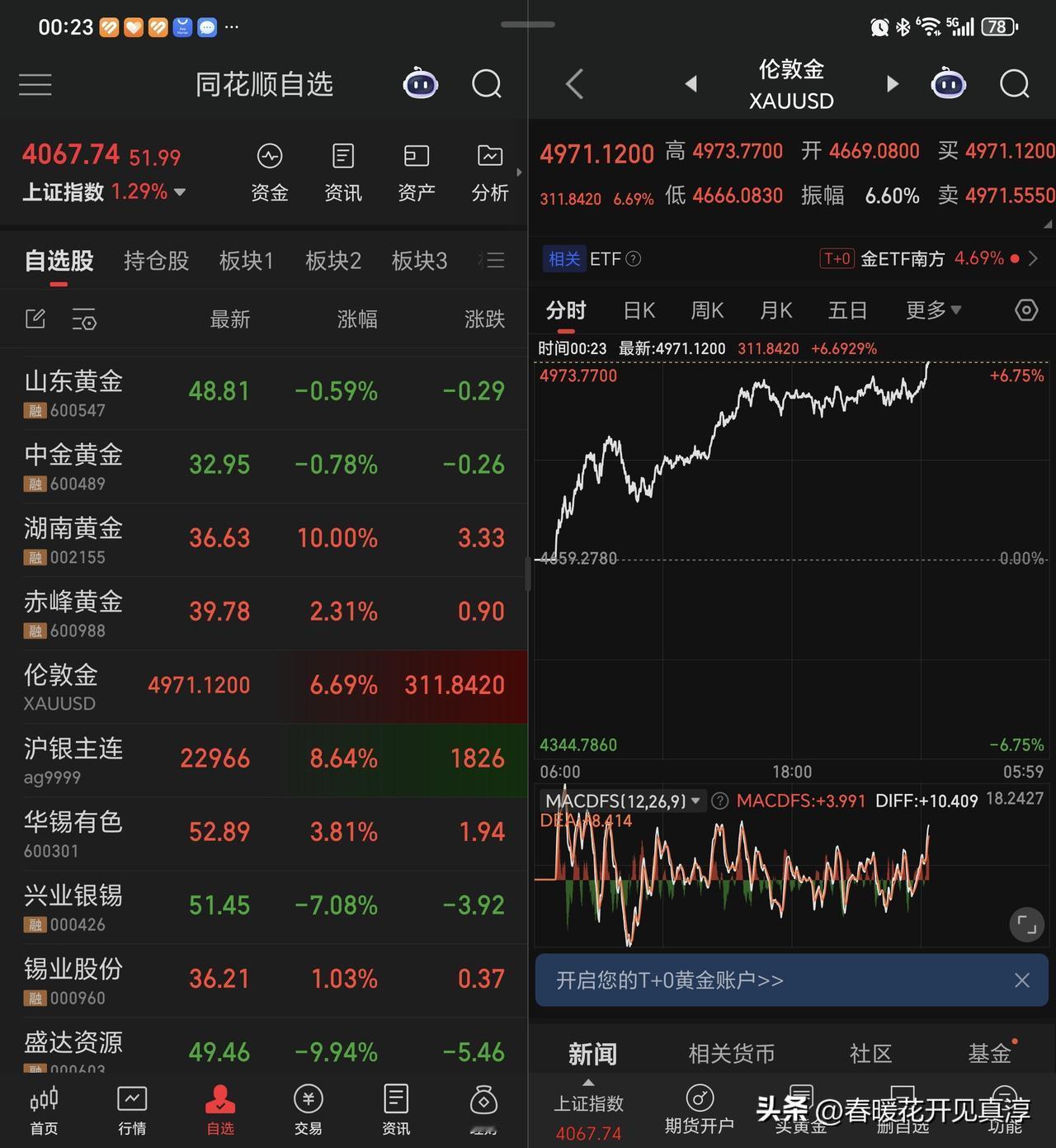Viewport: 1056px width, 1148px height.
Task: Open the 板块3 tab
Action: point(419,261)
